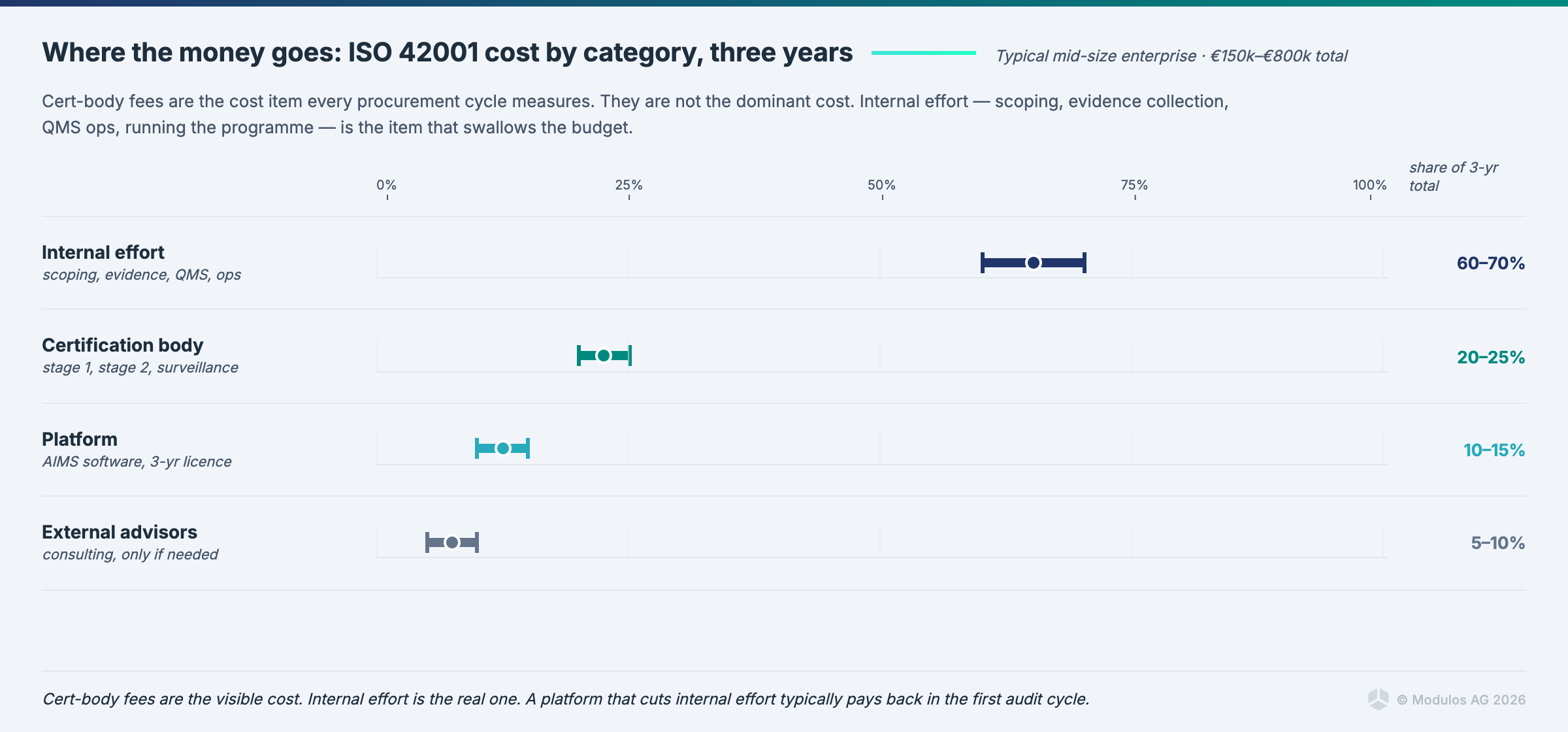Click the Platform range midpoint dot

click(502, 448)
